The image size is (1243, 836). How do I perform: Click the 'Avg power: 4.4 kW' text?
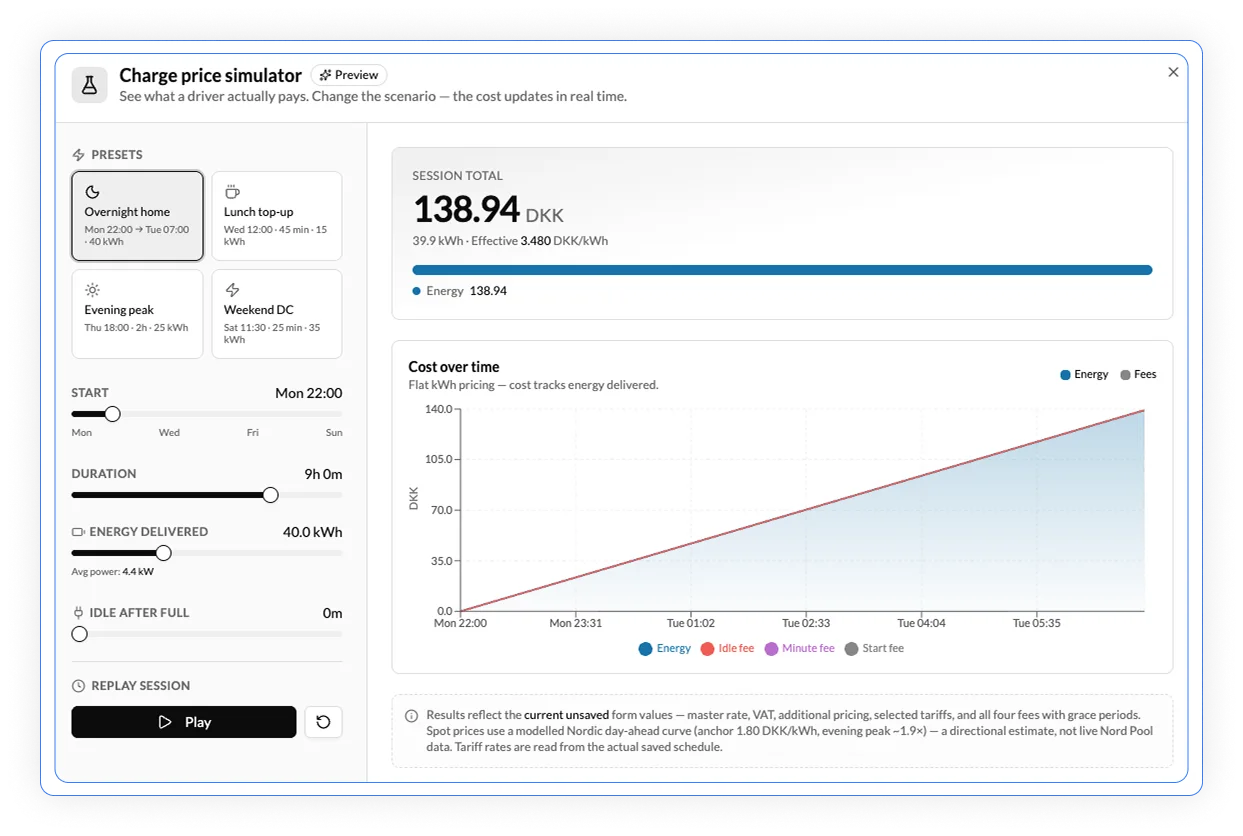point(112,572)
